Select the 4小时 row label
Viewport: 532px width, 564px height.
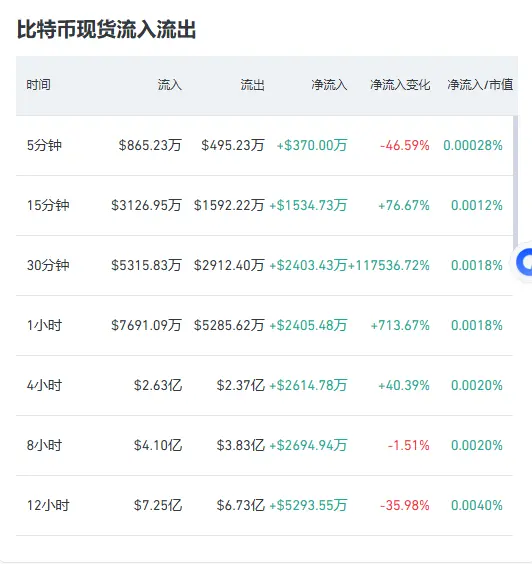point(44,386)
